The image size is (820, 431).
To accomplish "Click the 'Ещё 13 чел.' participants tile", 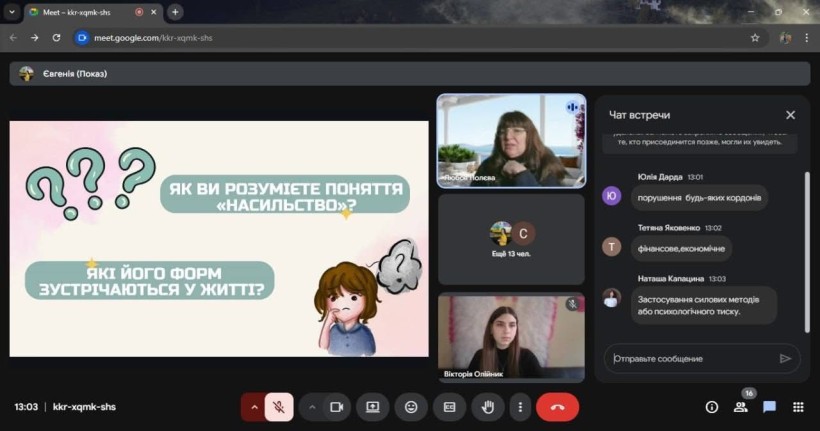I will [x=511, y=239].
